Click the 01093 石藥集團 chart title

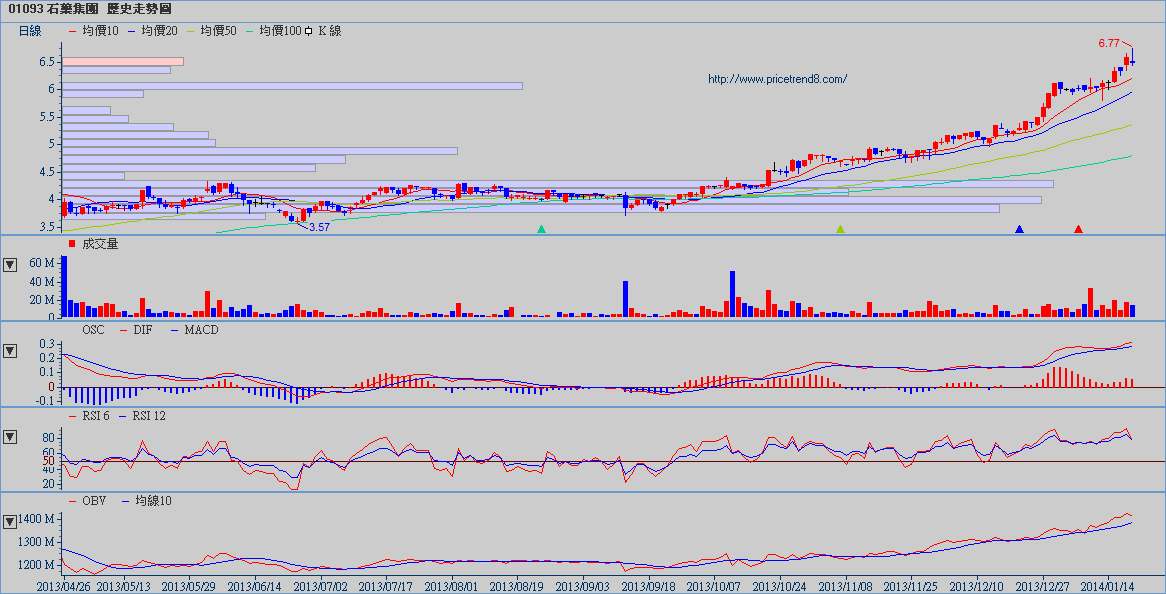click(83, 8)
